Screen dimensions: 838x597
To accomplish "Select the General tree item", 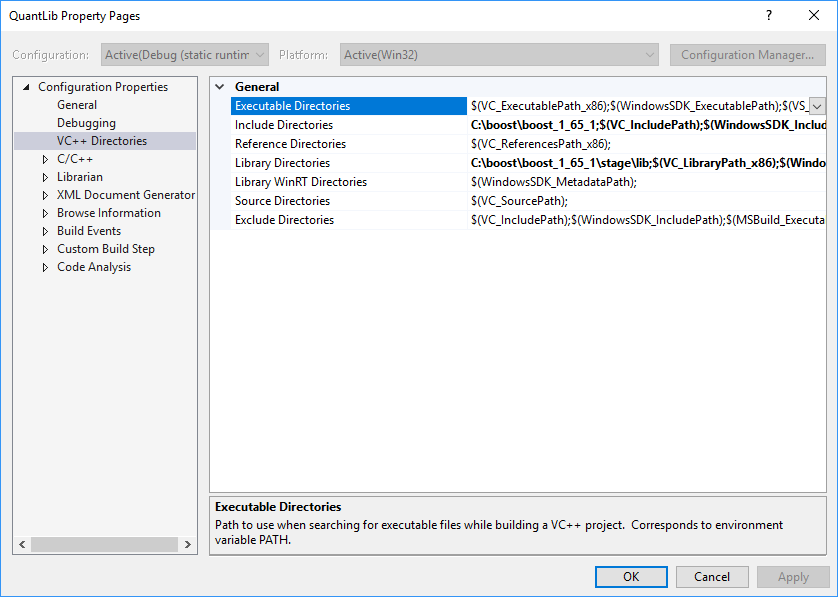I will pos(77,105).
